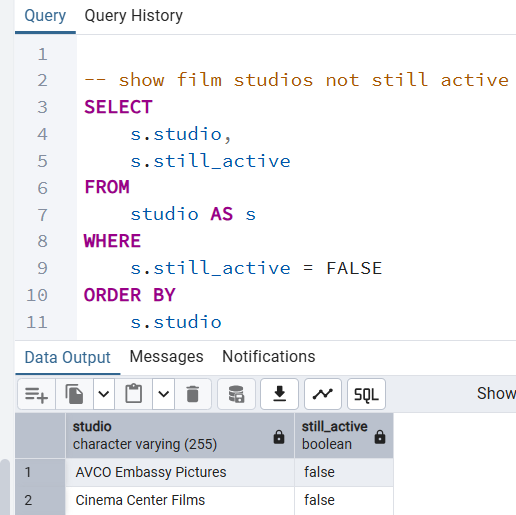Place cursor on the SELECT keyword
The height and width of the screenshot is (515, 516).
click(118, 107)
